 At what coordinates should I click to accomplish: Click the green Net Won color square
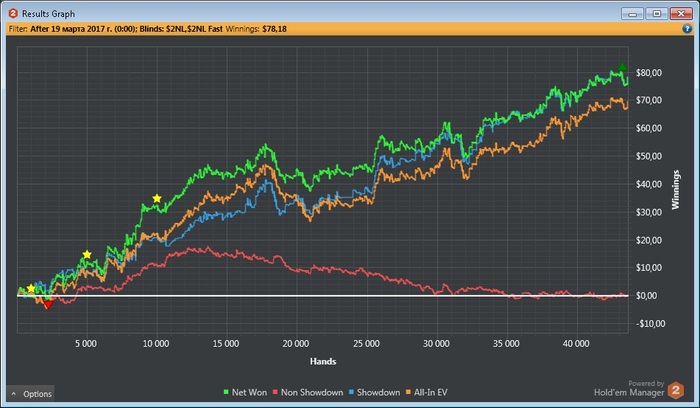pyautogui.click(x=226, y=392)
